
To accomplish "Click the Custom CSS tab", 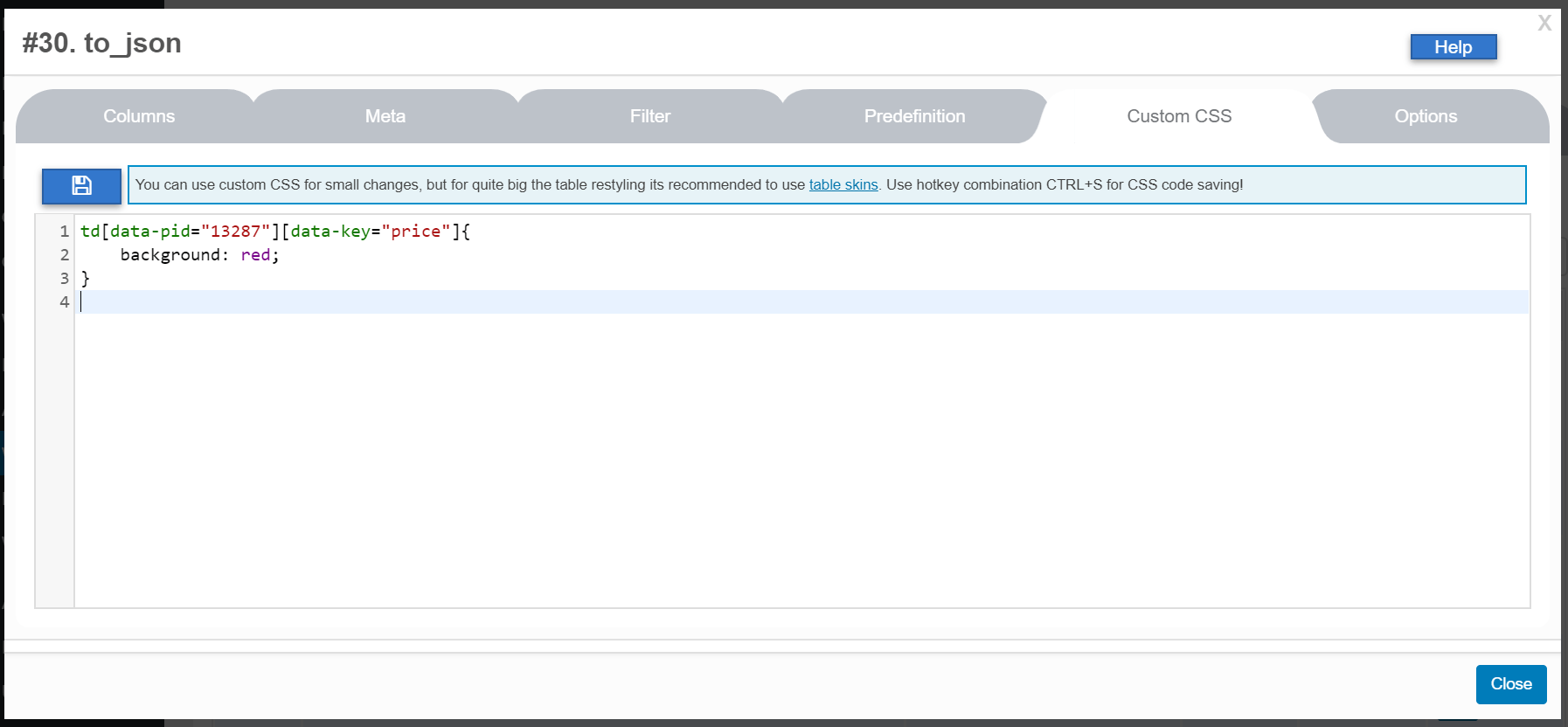I will [x=1179, y=116].
